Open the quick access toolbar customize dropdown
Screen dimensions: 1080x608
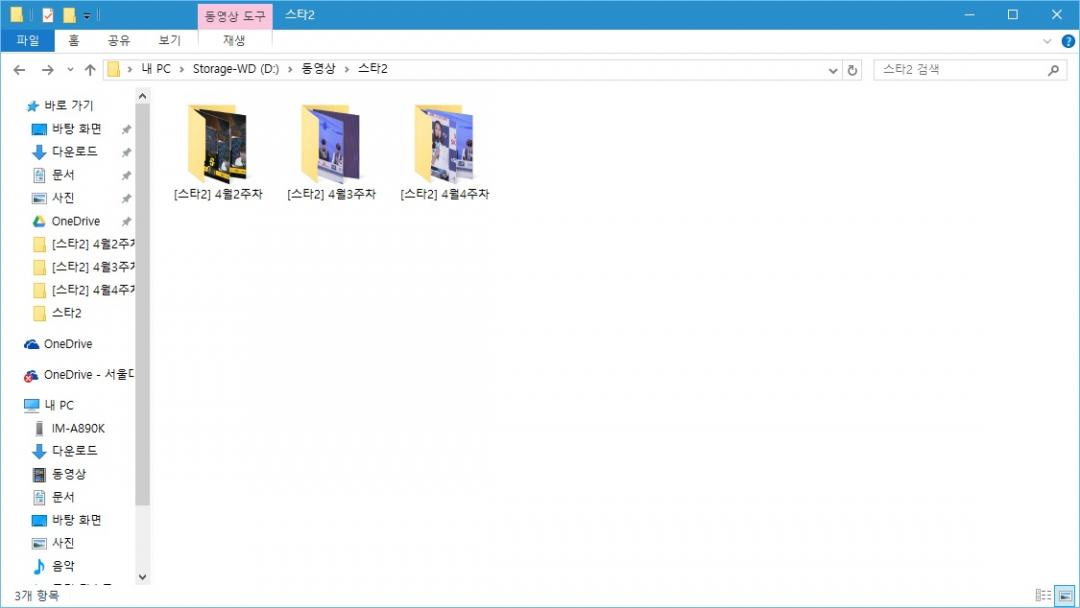pyautogui.click(x=88, y=15)
